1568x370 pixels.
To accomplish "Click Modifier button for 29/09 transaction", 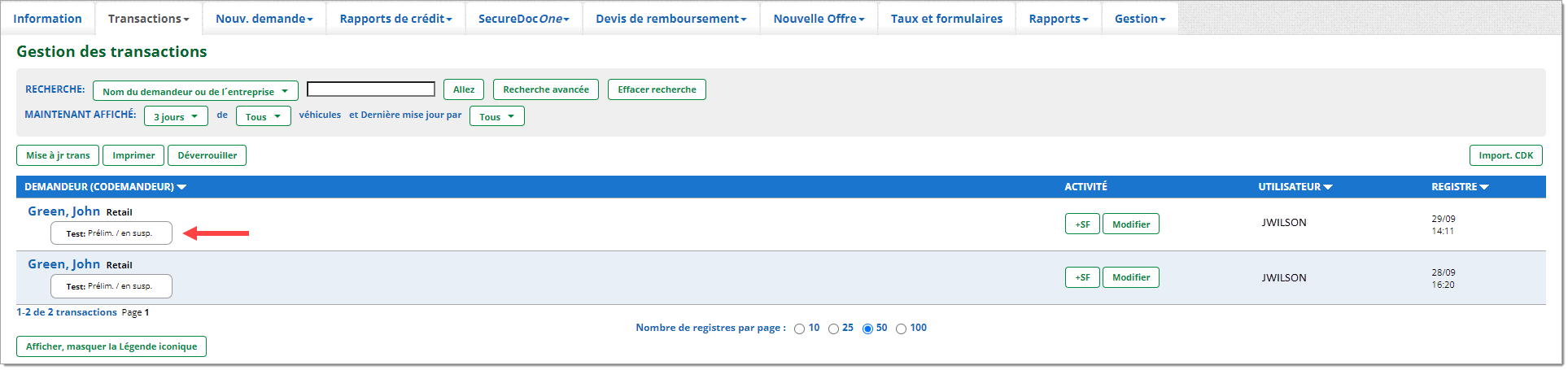I will [1130, 224].
